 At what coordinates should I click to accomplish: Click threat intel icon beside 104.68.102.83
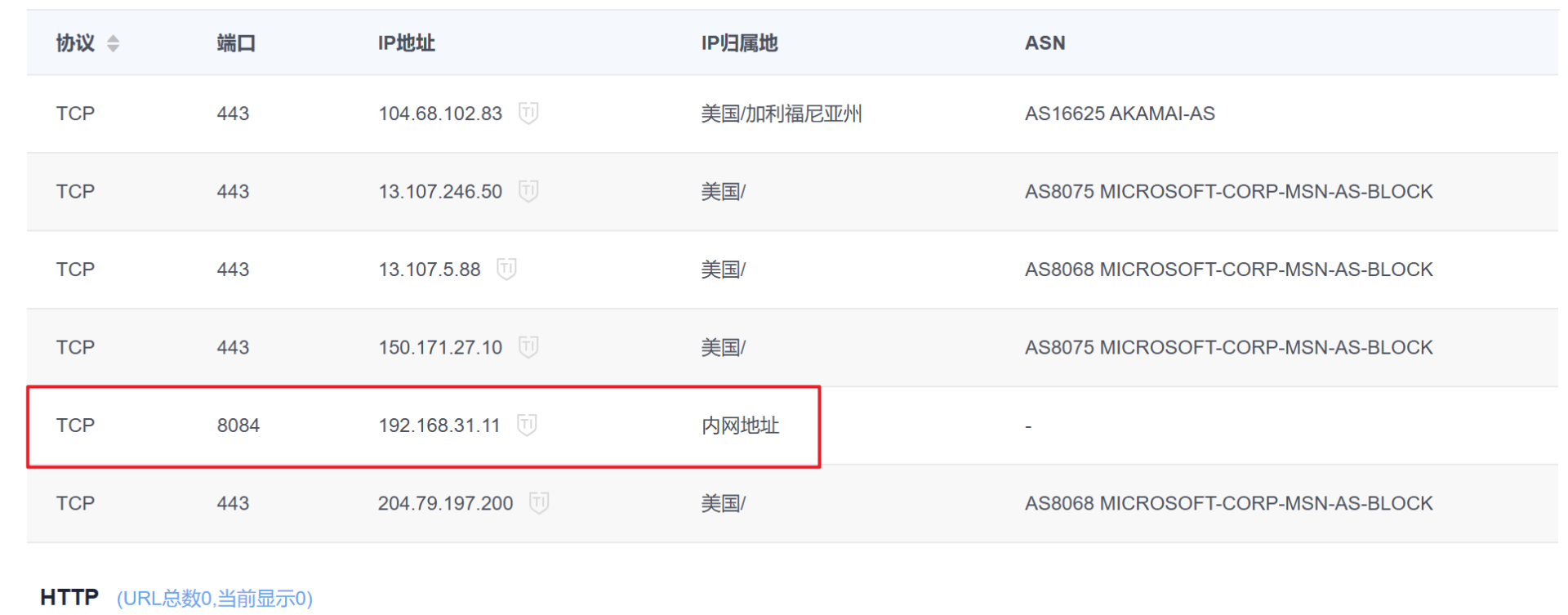(528, 113)
